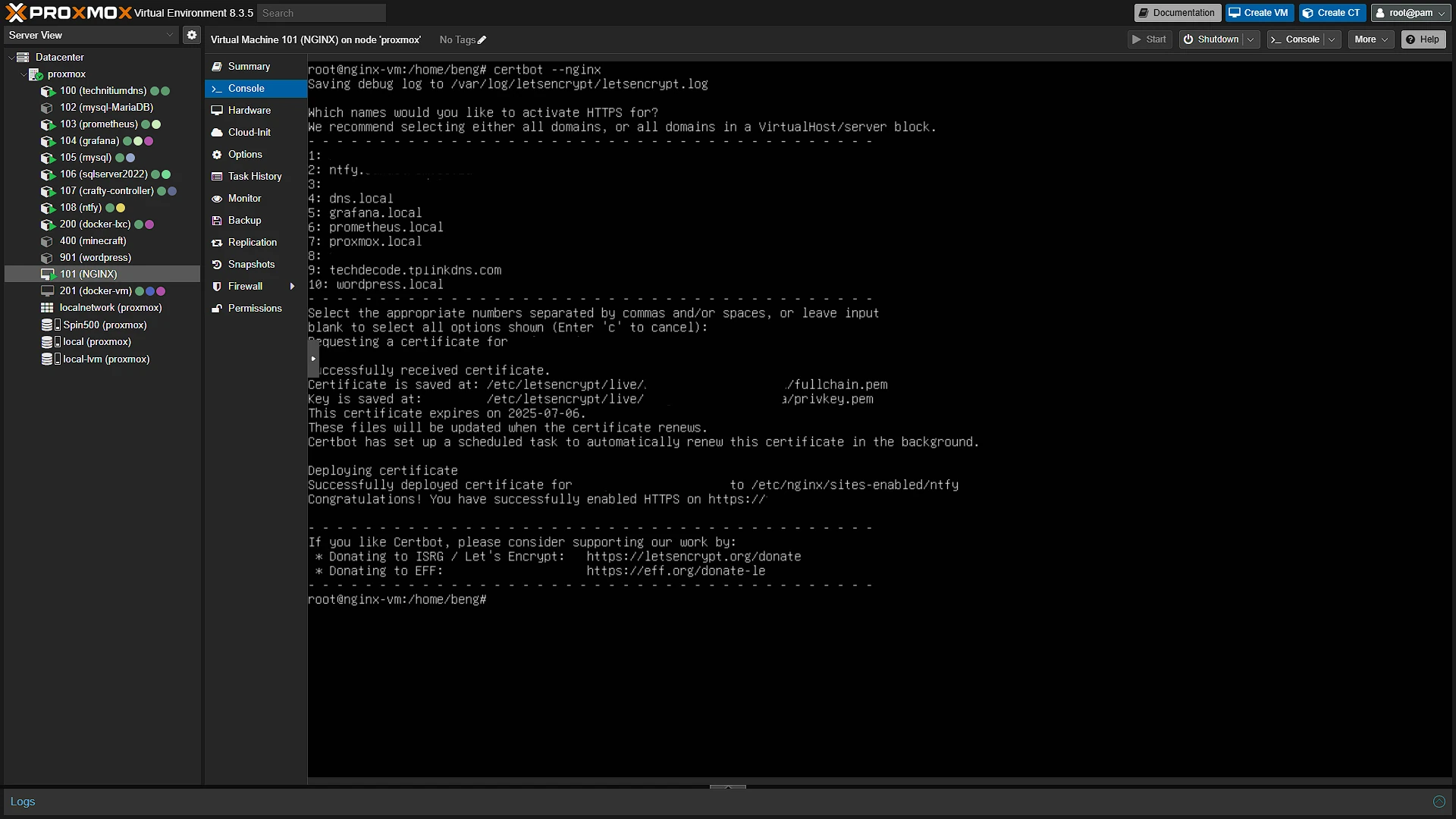This screenshot has height=819, width=1456.
Task: Click the Documentation button
Action: pos(1177,13)
